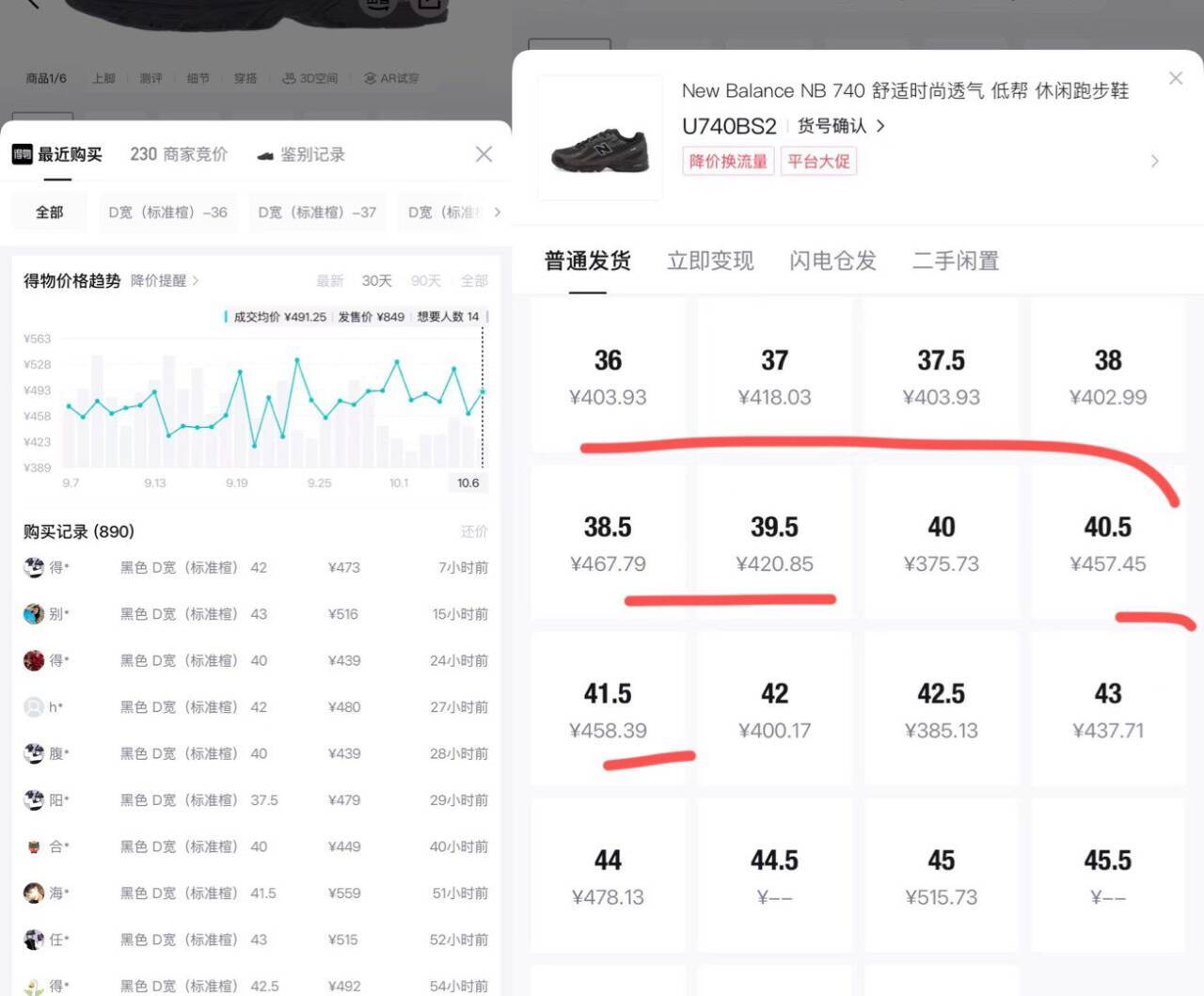Switch to 最近购买 tab
The image size is (1204, 996).
pyautogui.click(x=57, y=154)
